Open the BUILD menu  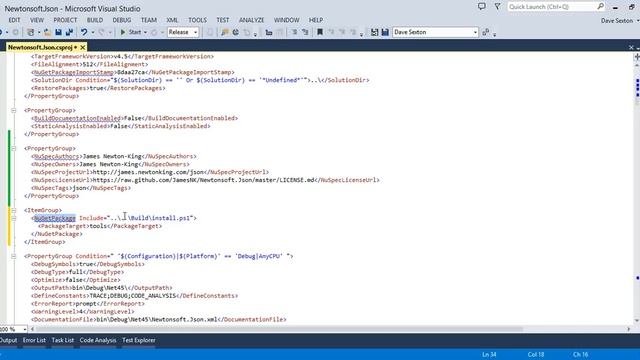[x=95, y=20]
